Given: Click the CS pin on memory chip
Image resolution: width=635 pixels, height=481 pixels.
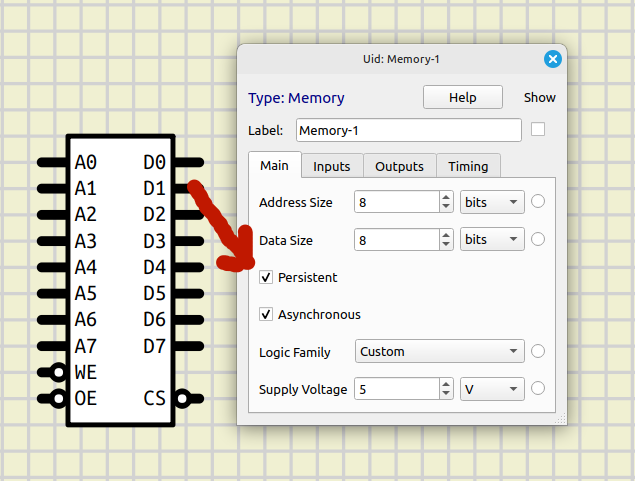Looking at the screenshot, I should pyautogui.click(x=190, y=399).
